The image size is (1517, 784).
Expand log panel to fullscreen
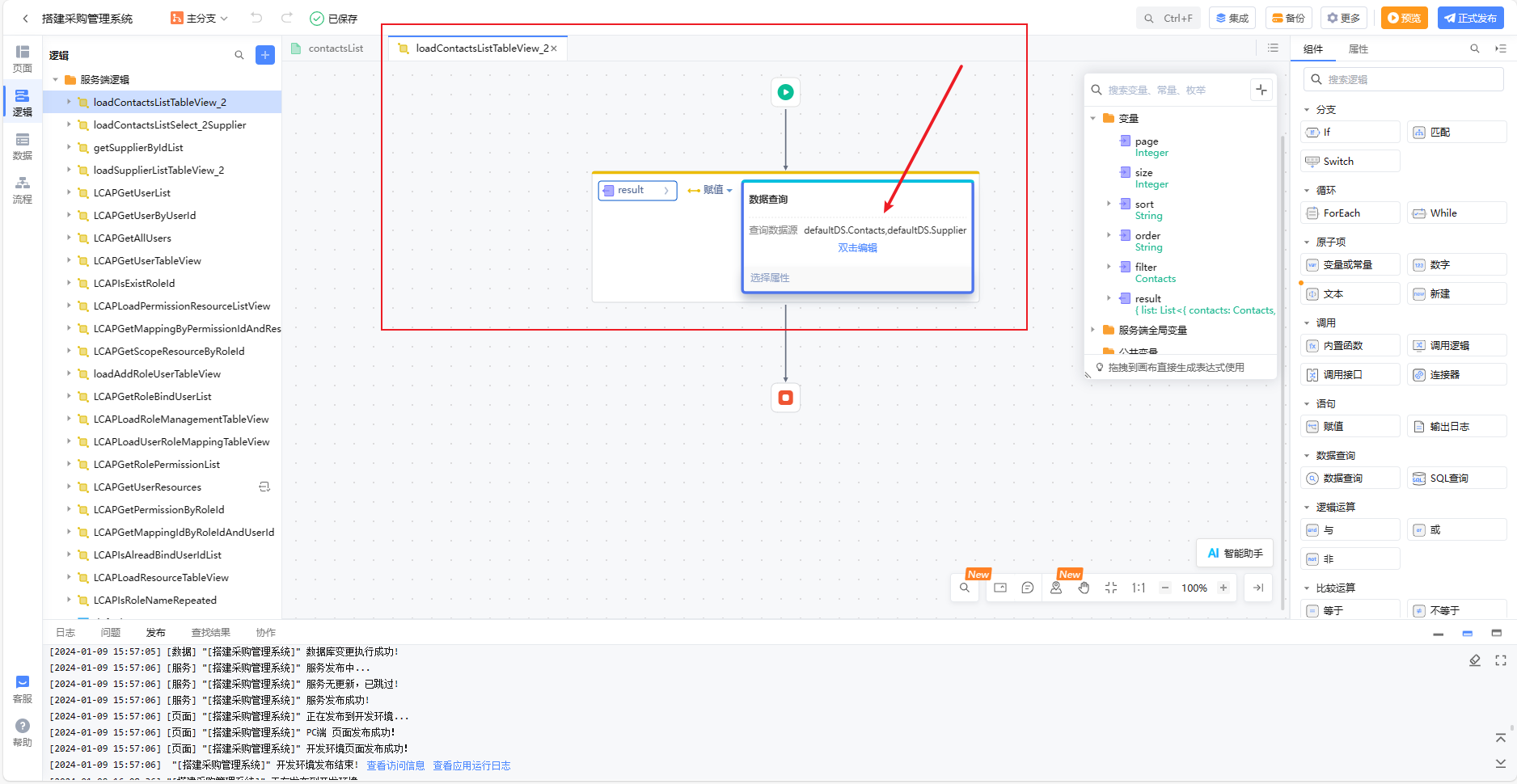(1501, 660)
